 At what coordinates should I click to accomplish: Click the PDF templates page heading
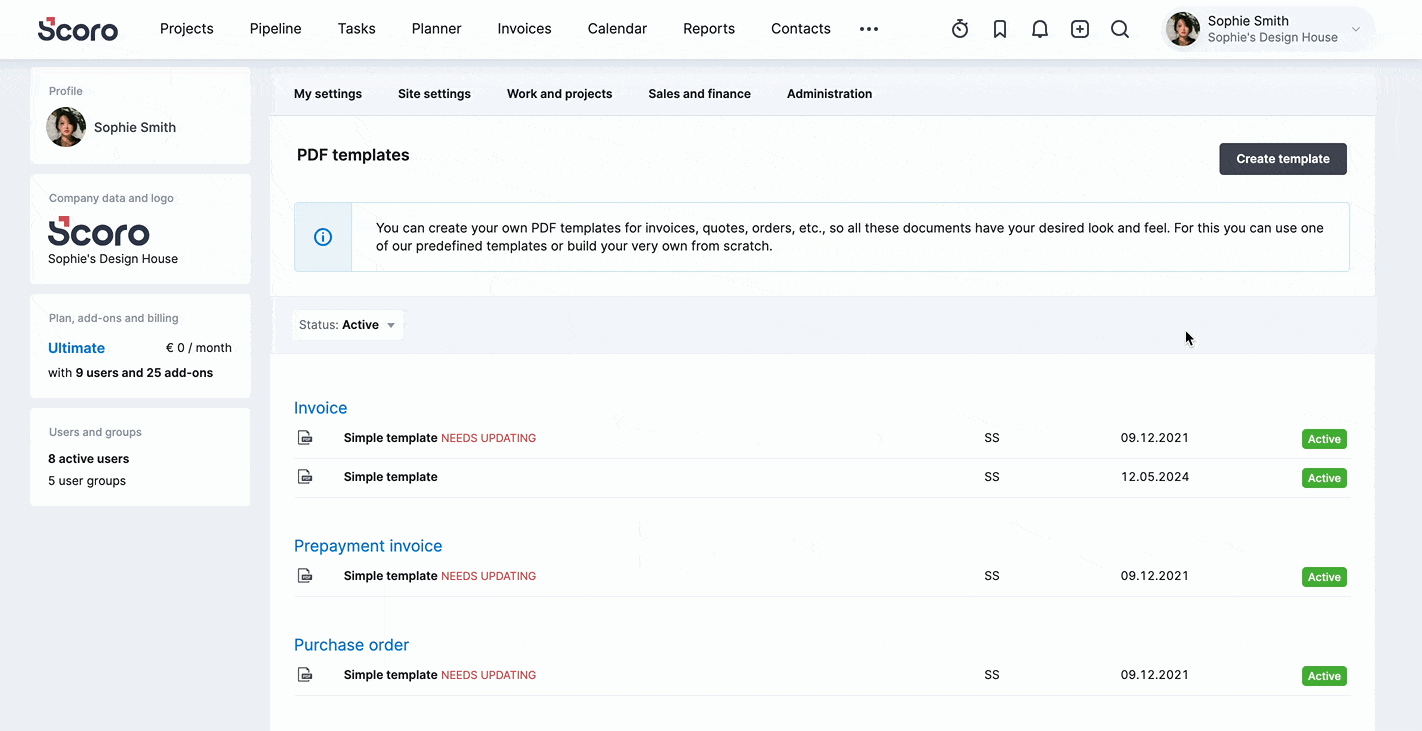[353, 155]
